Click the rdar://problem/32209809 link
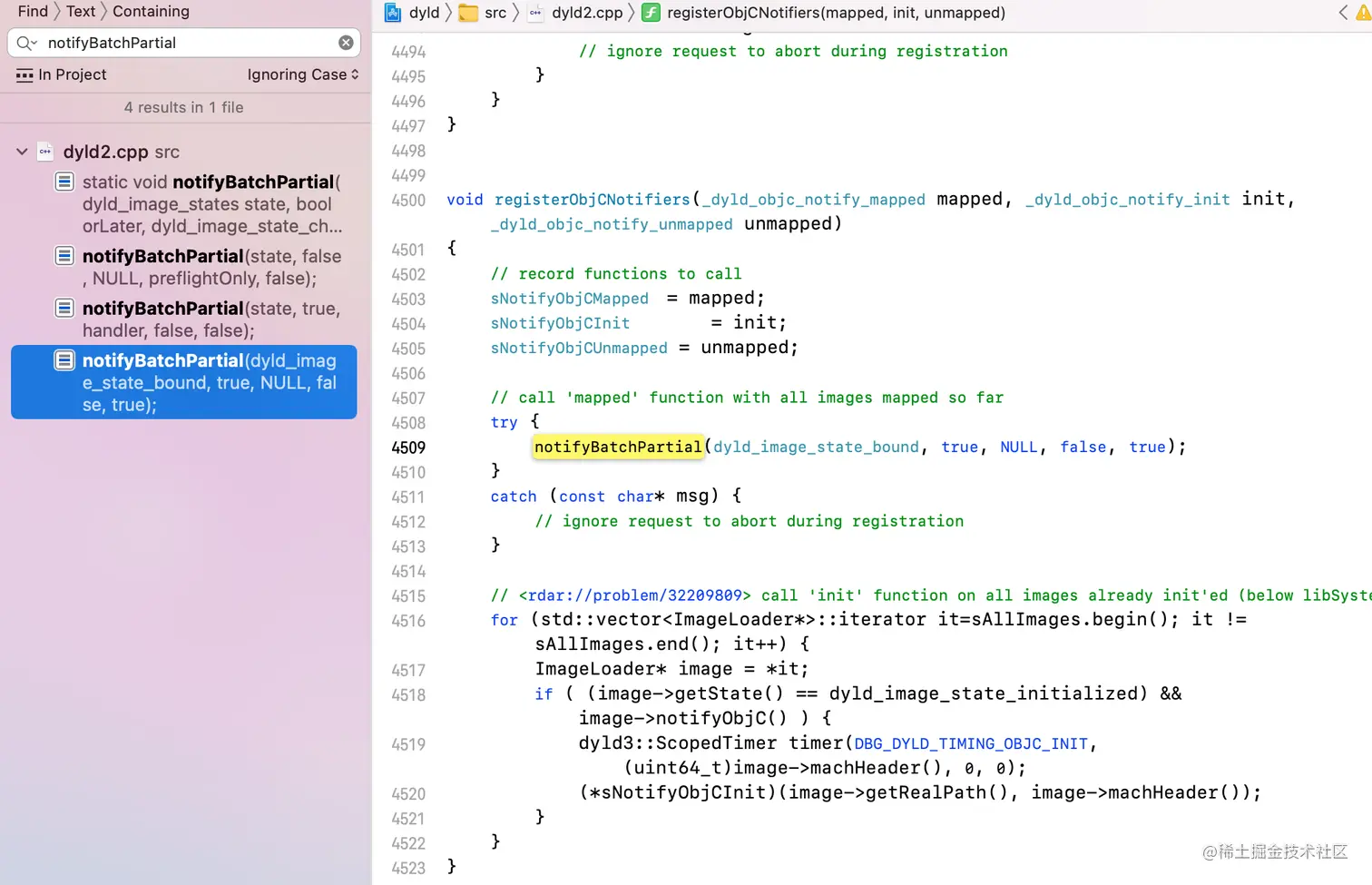 point(634,595)
